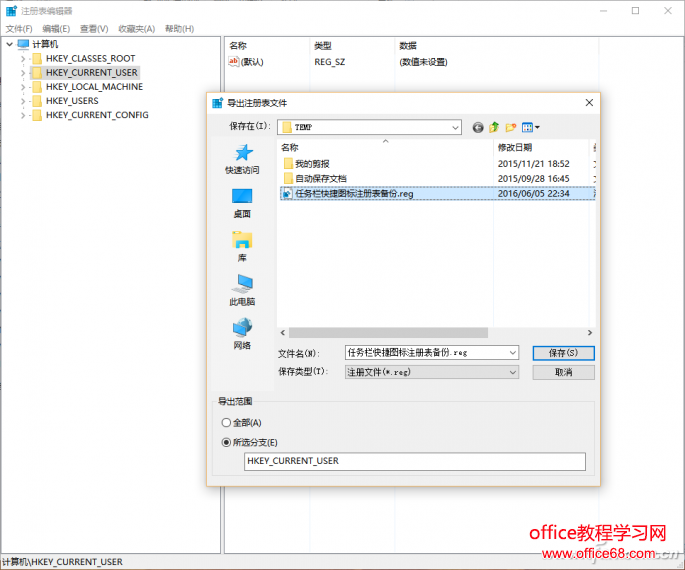The width and height of the screenshot is (685, 570).
Task: Select HKEY_LOCAL_MACHINE in the registry tree
Action: pyautogui.click(x=94, y=87)
